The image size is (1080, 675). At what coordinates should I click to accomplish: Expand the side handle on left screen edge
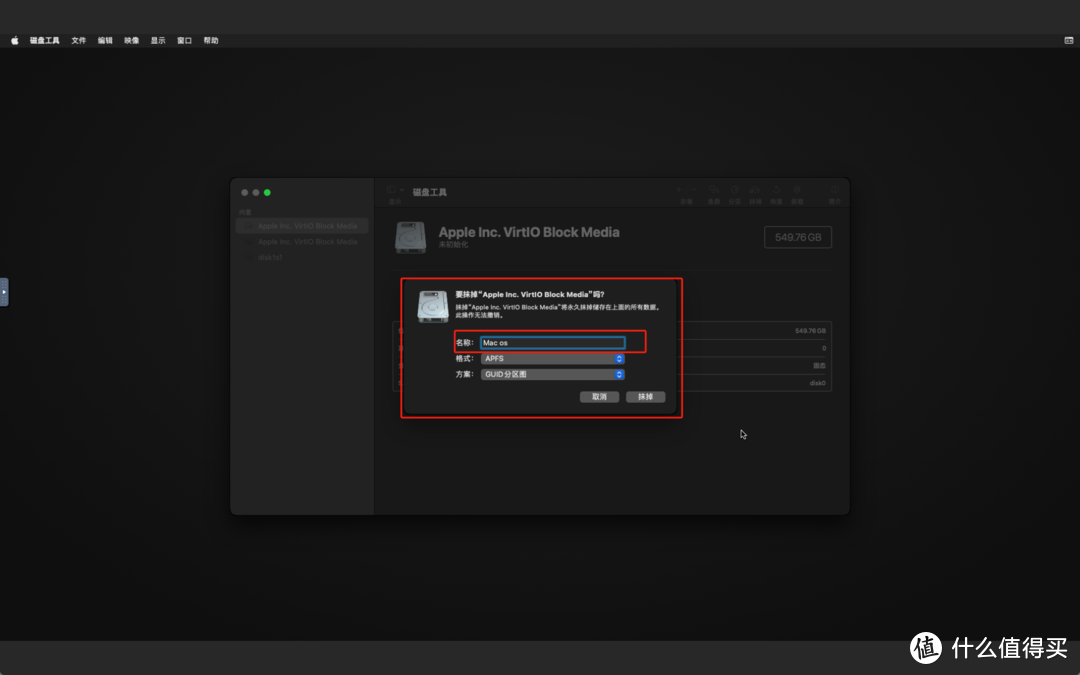point(4,292)
